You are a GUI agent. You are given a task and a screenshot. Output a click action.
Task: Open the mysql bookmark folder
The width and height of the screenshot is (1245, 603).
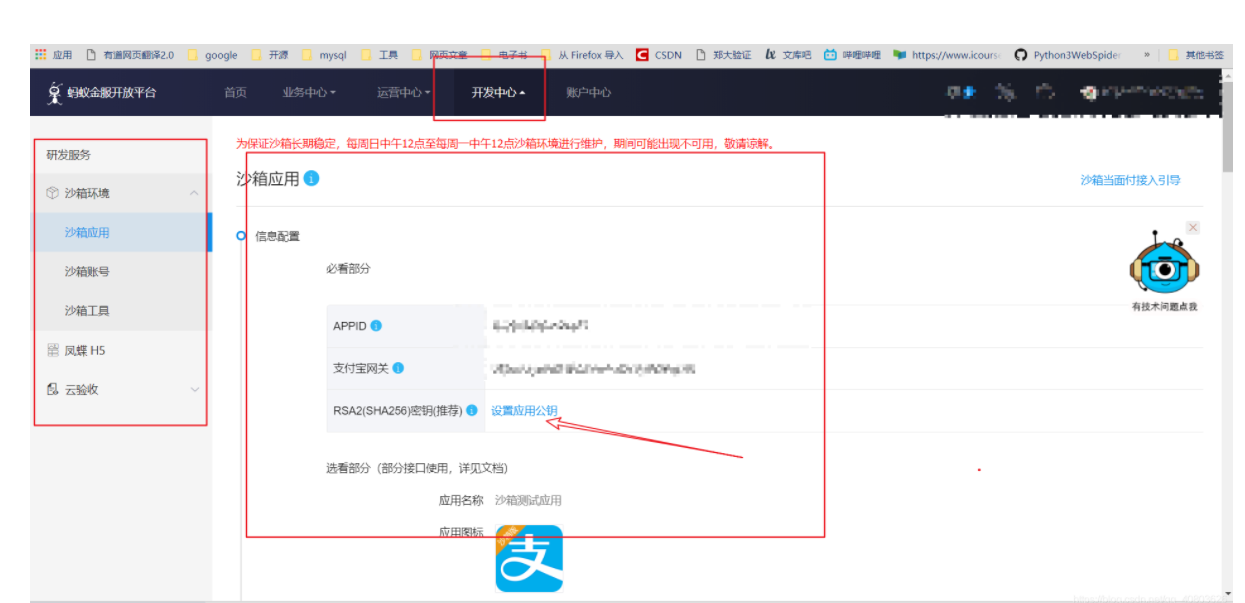(x=325, y=55)
